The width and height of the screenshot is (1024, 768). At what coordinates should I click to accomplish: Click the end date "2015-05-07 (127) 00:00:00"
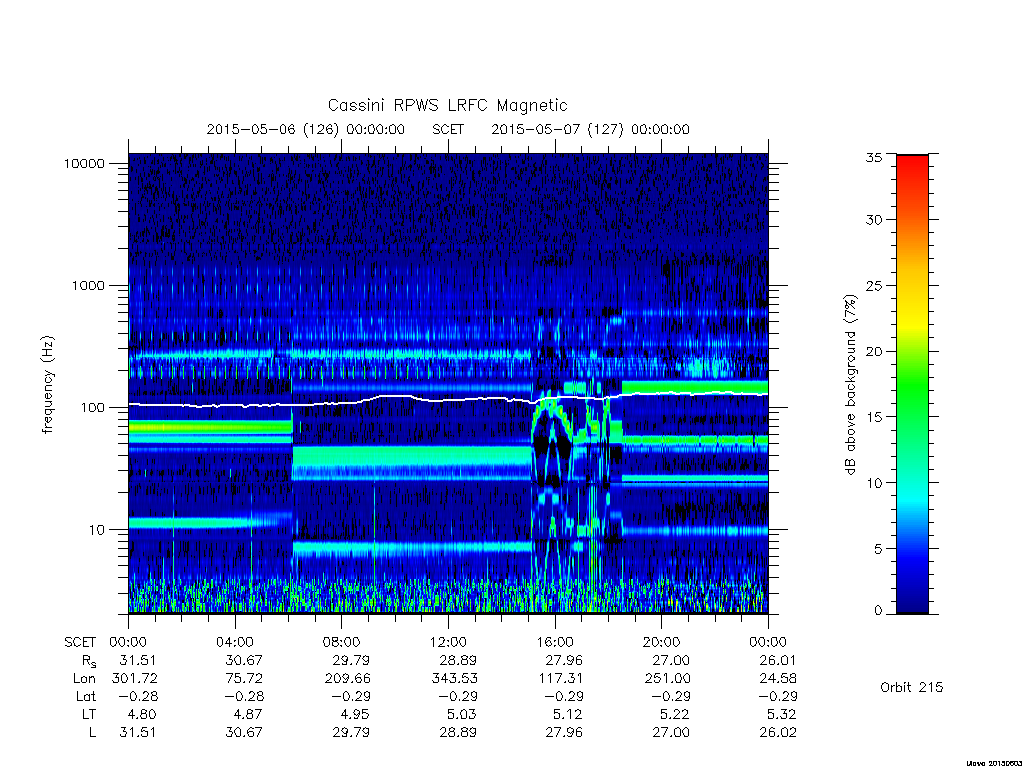click(x=590, y=129)
